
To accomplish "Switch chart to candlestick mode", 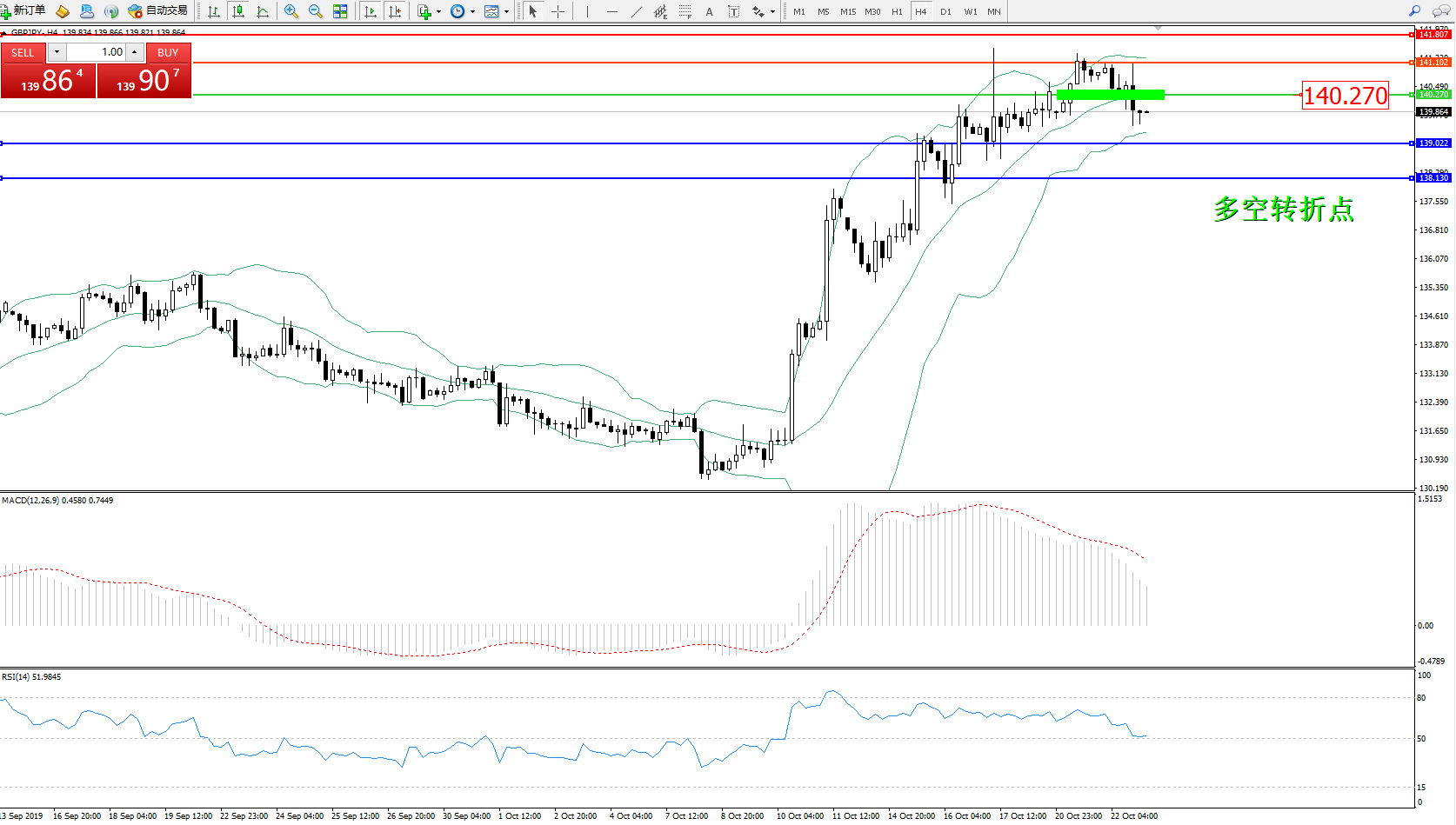I will click(237, 11).
